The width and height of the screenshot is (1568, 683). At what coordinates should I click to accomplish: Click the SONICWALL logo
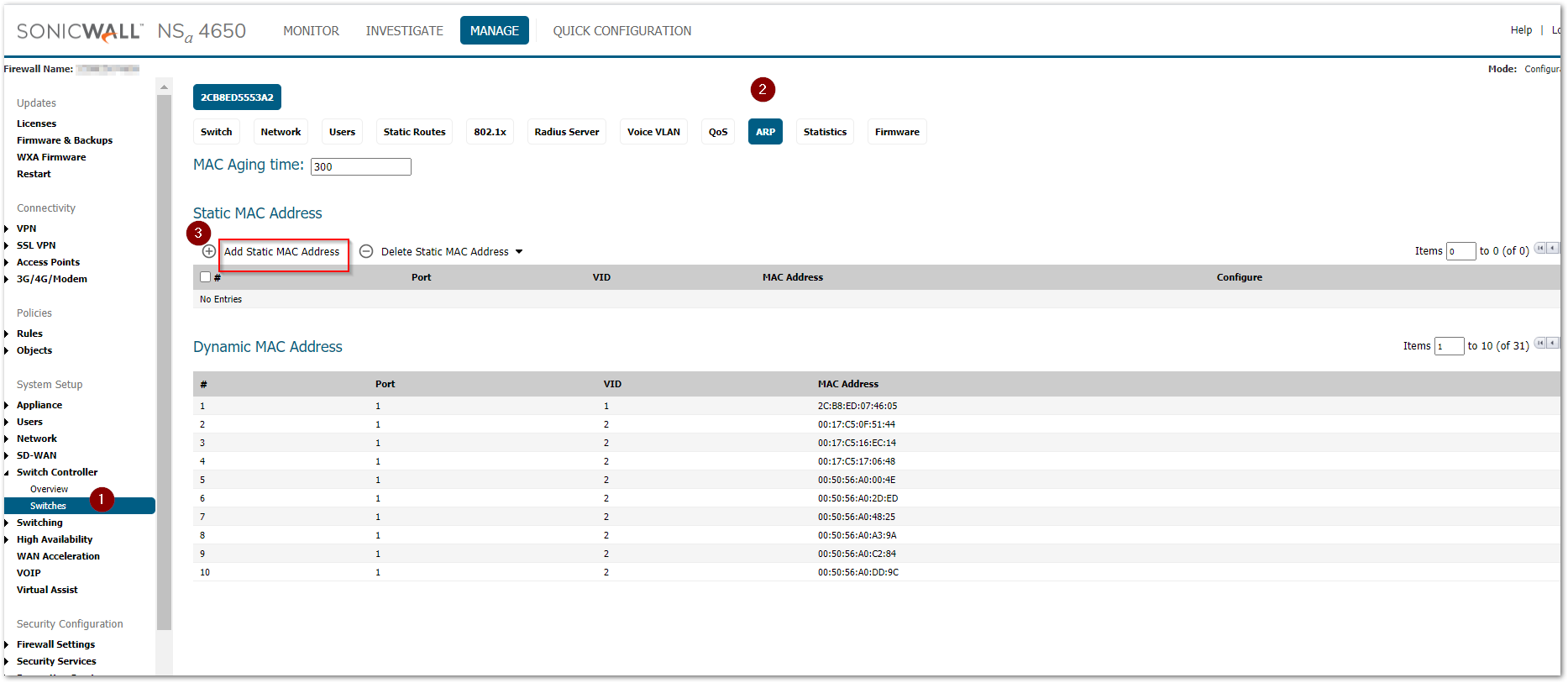pyautogui.click(x=80, y=31)
